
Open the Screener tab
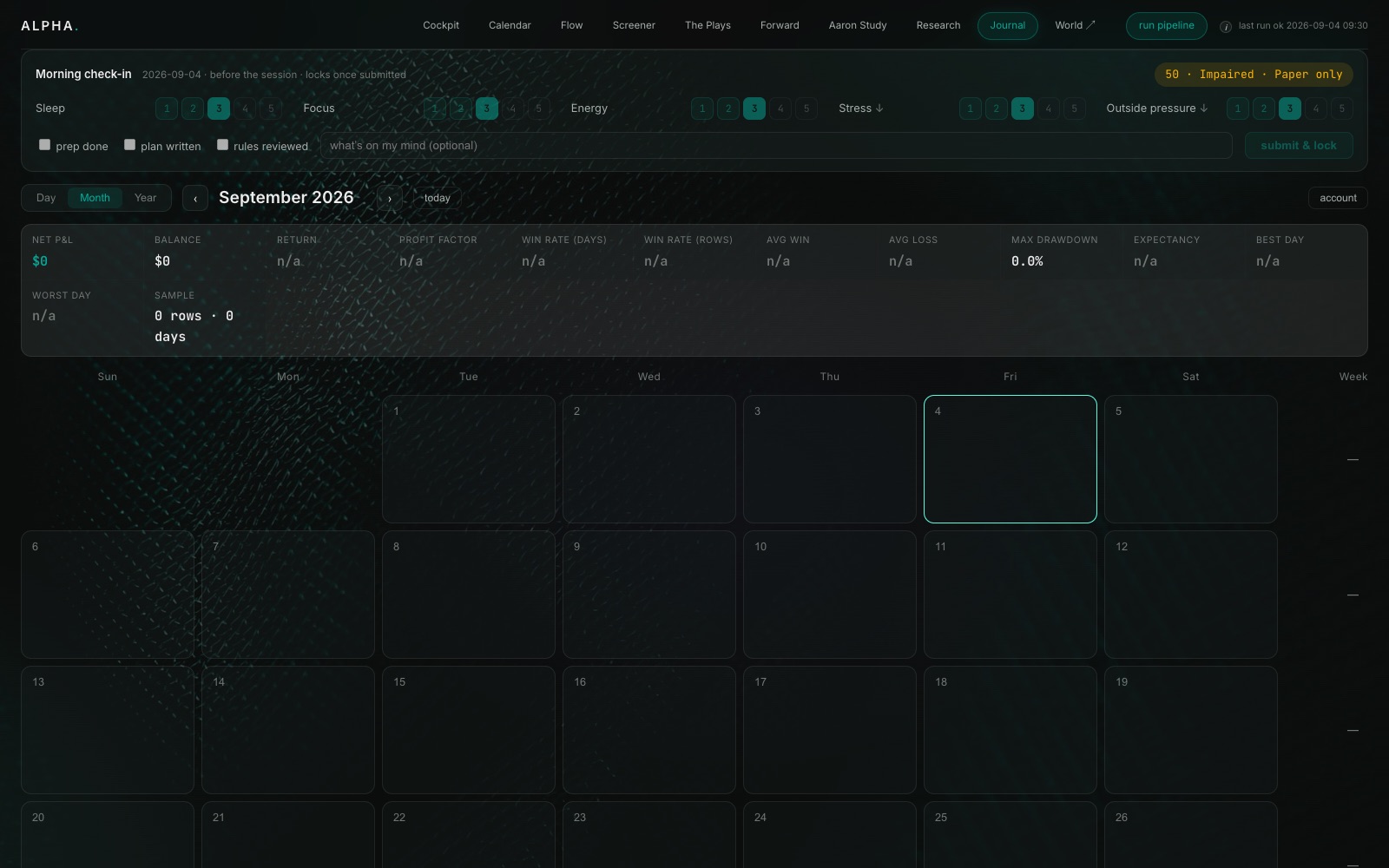coord(634,25)
